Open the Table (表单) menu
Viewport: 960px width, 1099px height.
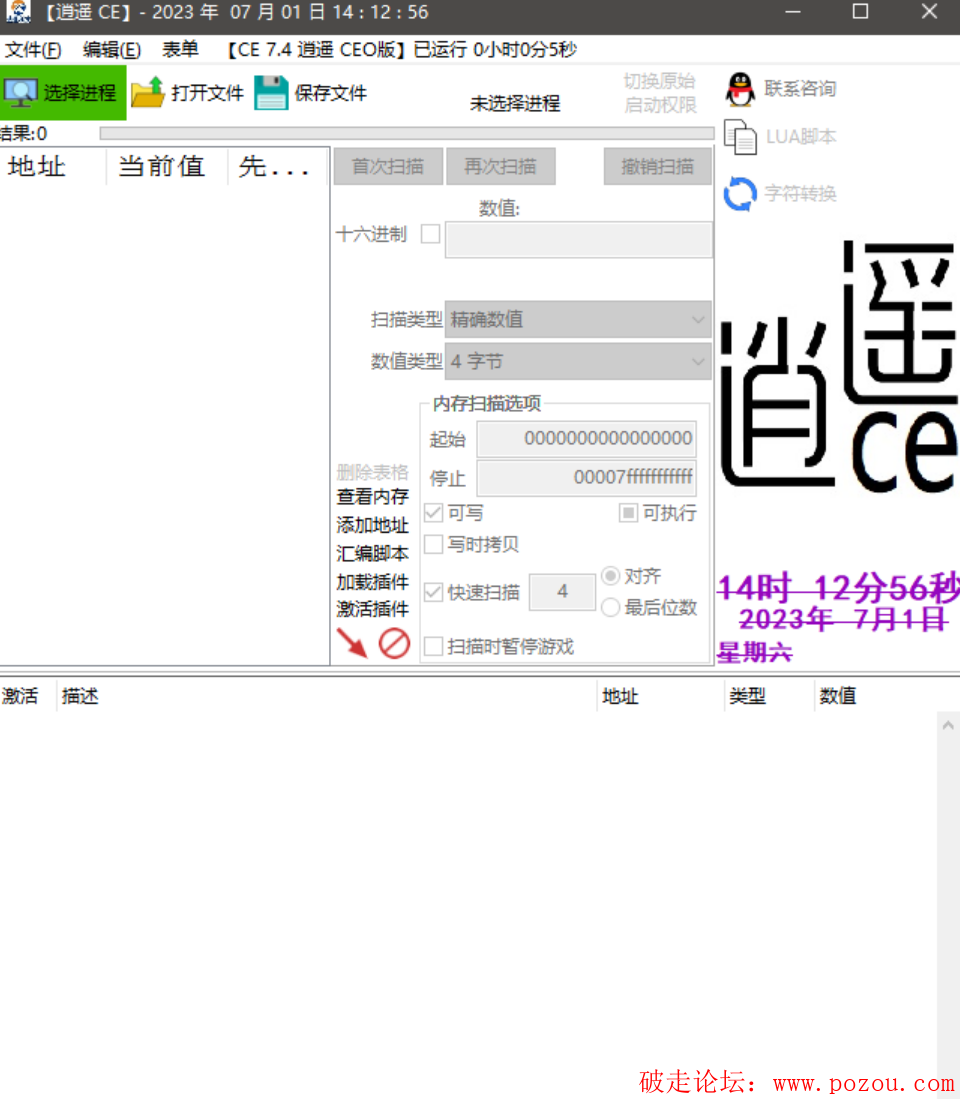point(180,50)
